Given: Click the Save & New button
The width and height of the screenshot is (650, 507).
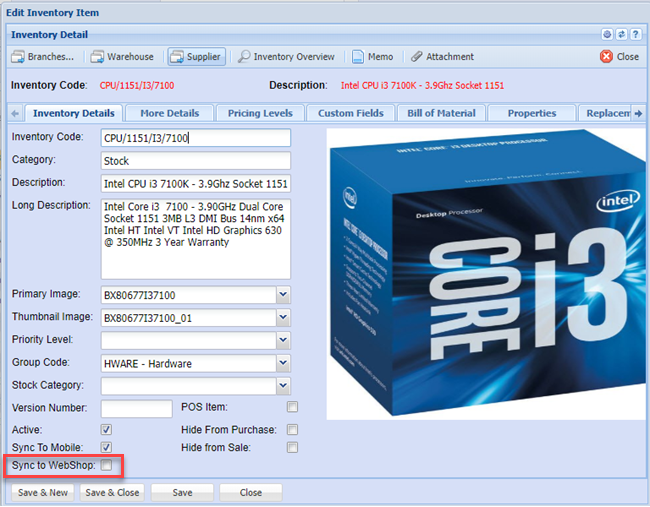Looking at the screenshot, I should [x=43, y=493].
